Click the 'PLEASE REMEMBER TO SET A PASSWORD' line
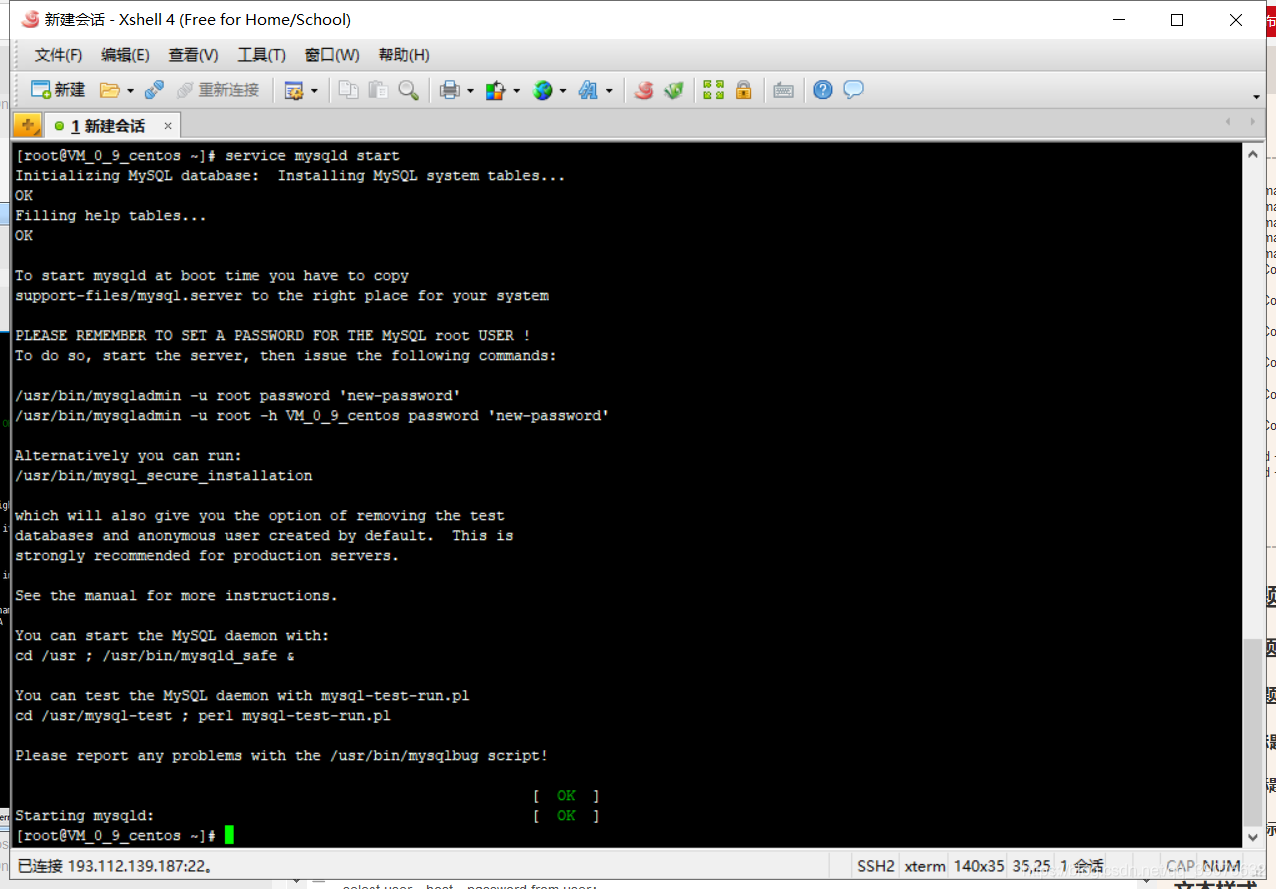 click(x=273, y=336)
